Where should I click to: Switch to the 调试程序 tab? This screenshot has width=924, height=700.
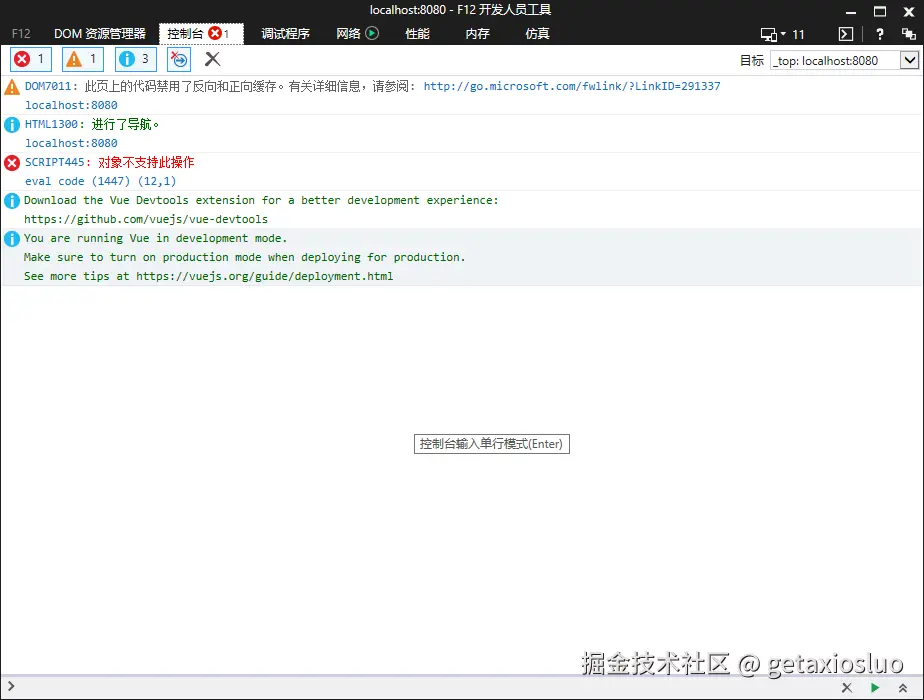tap(285, 33)
